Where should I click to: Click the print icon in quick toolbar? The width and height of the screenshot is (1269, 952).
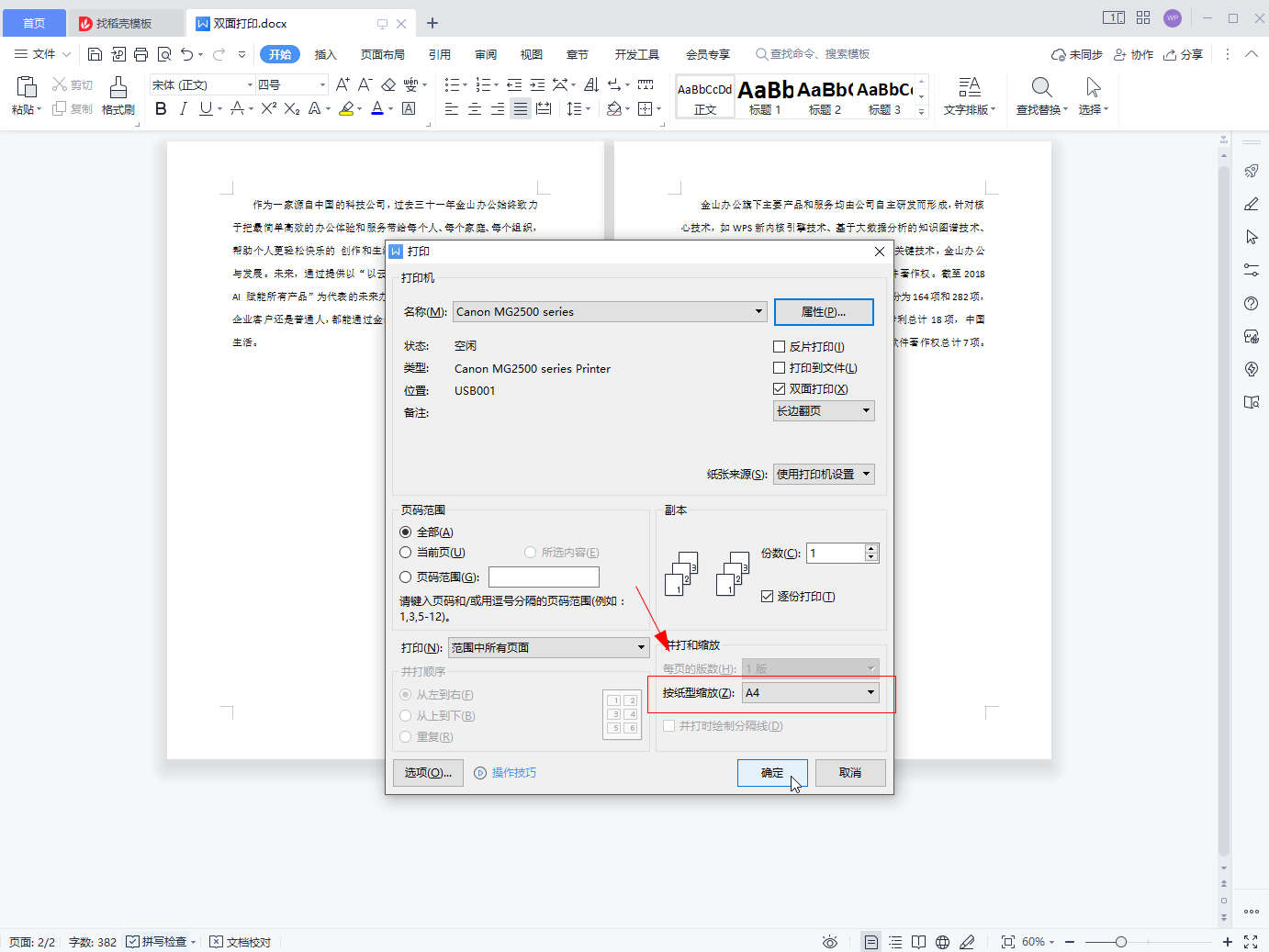coord(140,54)
